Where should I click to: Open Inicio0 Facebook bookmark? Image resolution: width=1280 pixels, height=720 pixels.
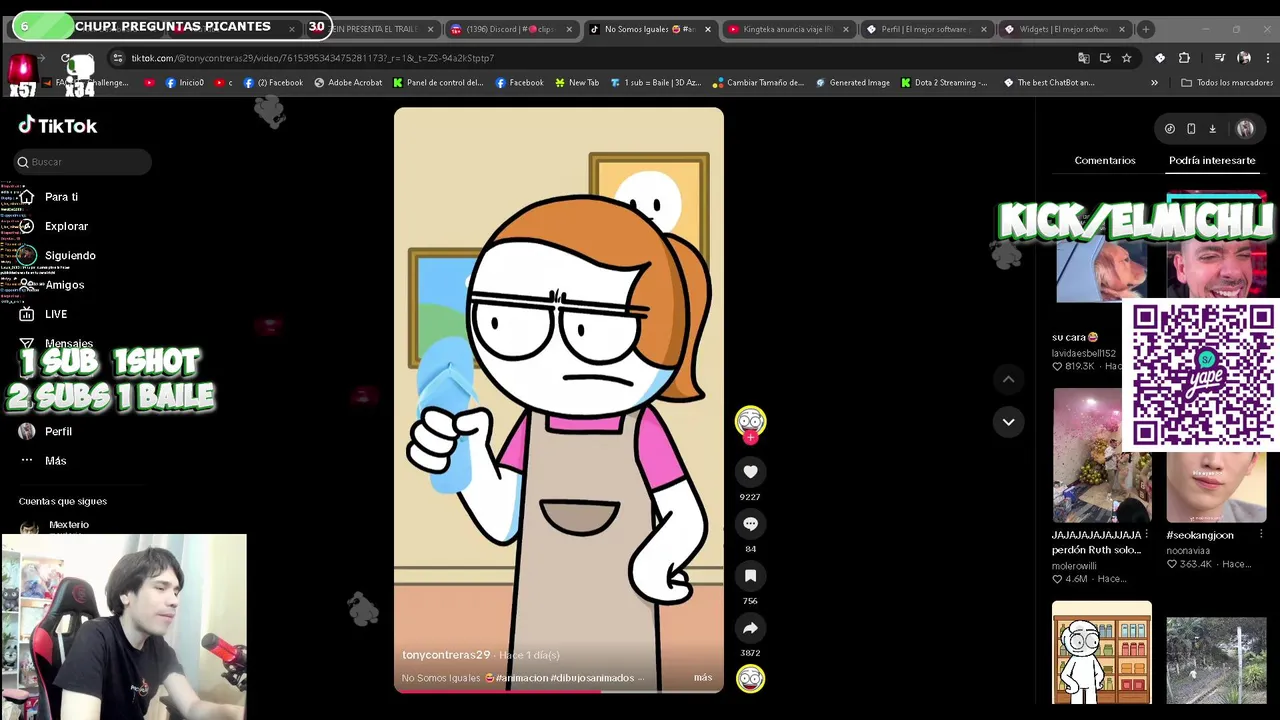tap(184, 83)
